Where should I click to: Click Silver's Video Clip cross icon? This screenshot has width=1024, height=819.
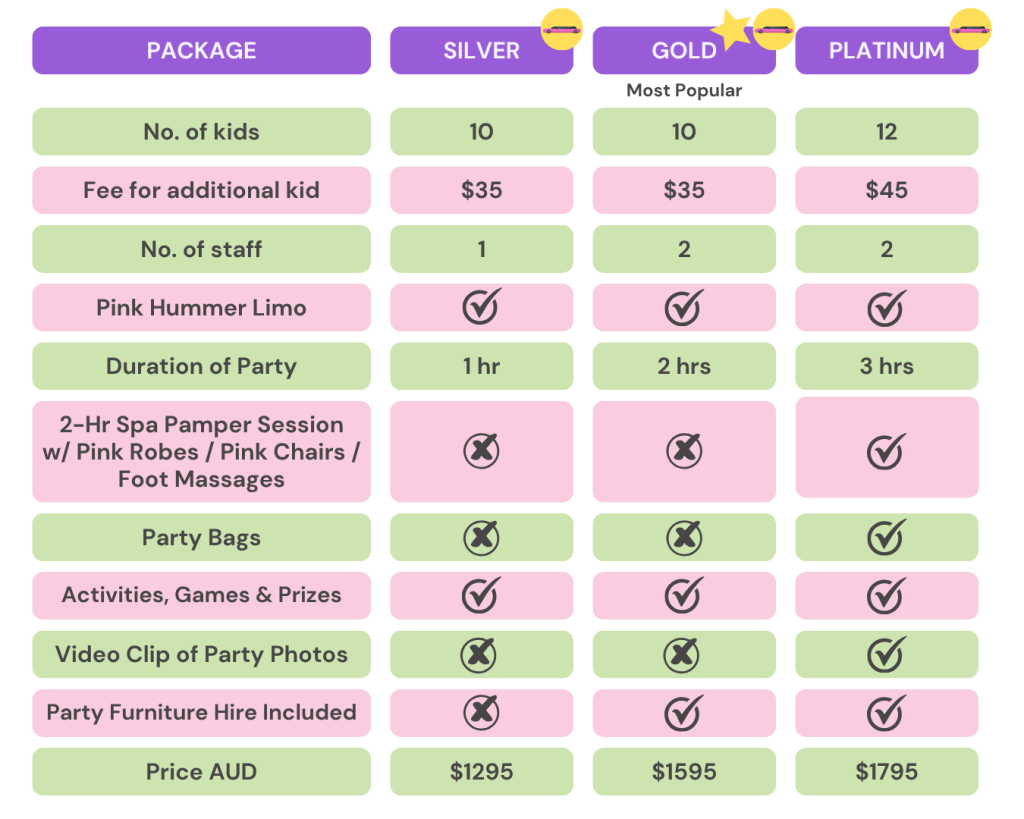coord(479,655)
